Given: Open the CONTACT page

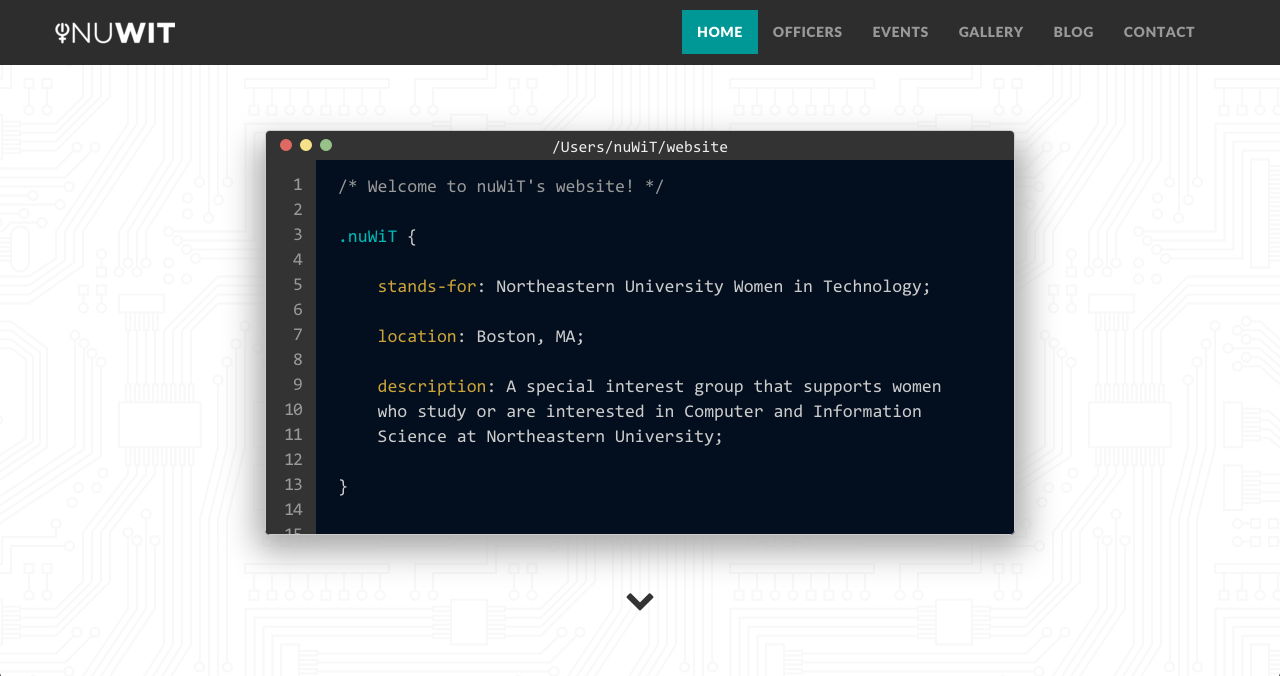Looking at the screenshot, I should click(x=1158, y=32).
